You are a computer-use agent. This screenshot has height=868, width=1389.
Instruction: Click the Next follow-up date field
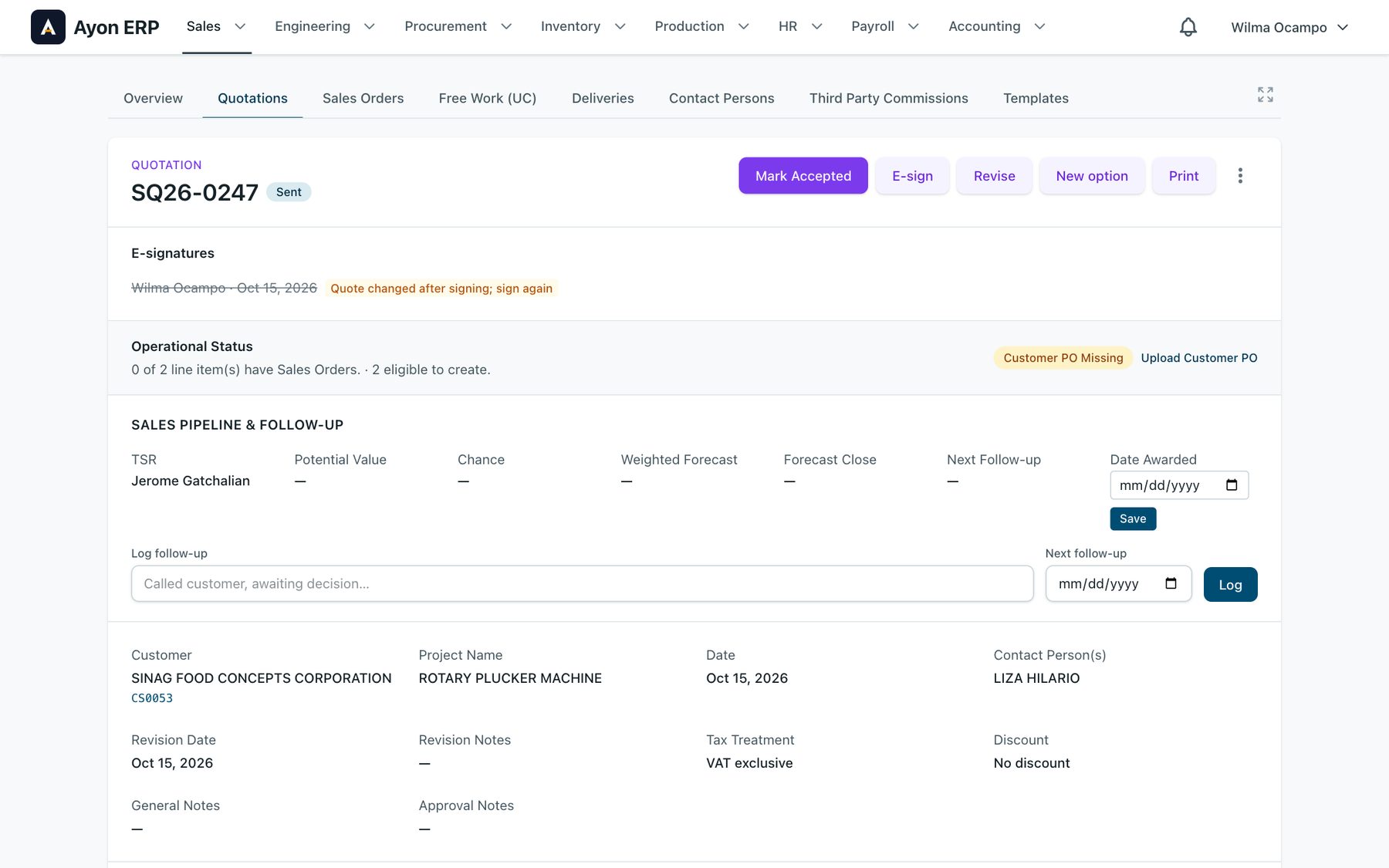pos(1118,583)
